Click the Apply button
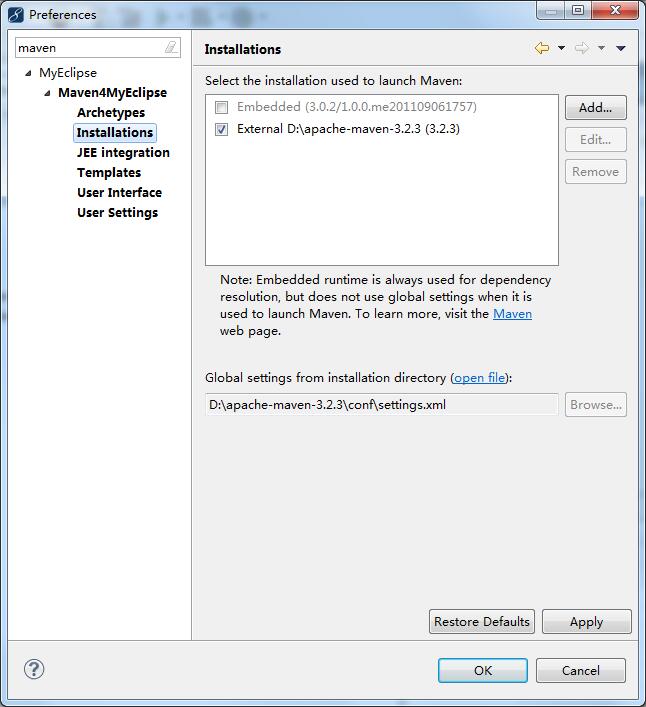 [586, 621]
